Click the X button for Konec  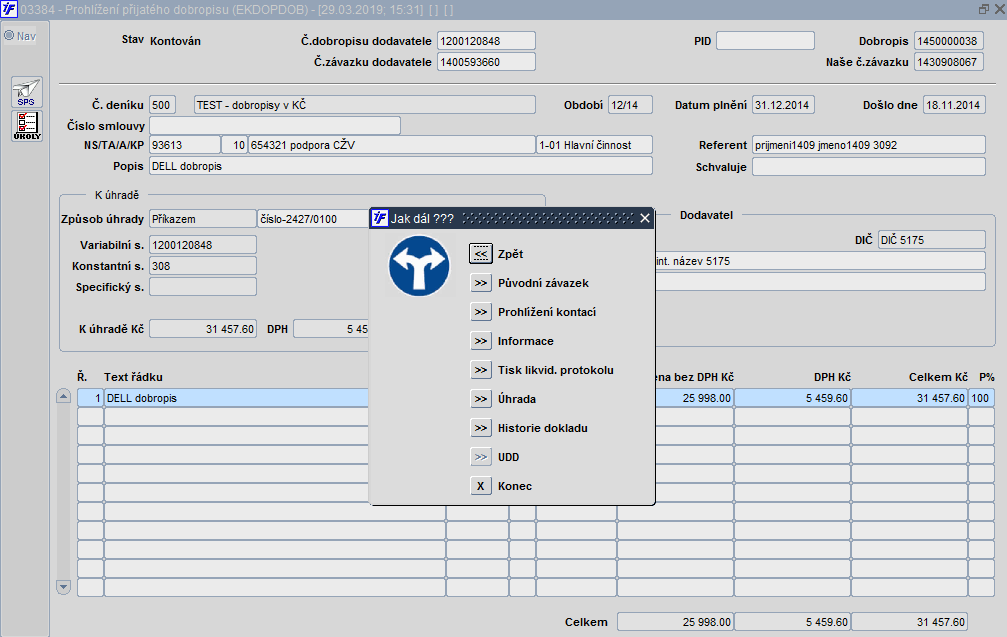pyautogui.click(x=480, y=486)
